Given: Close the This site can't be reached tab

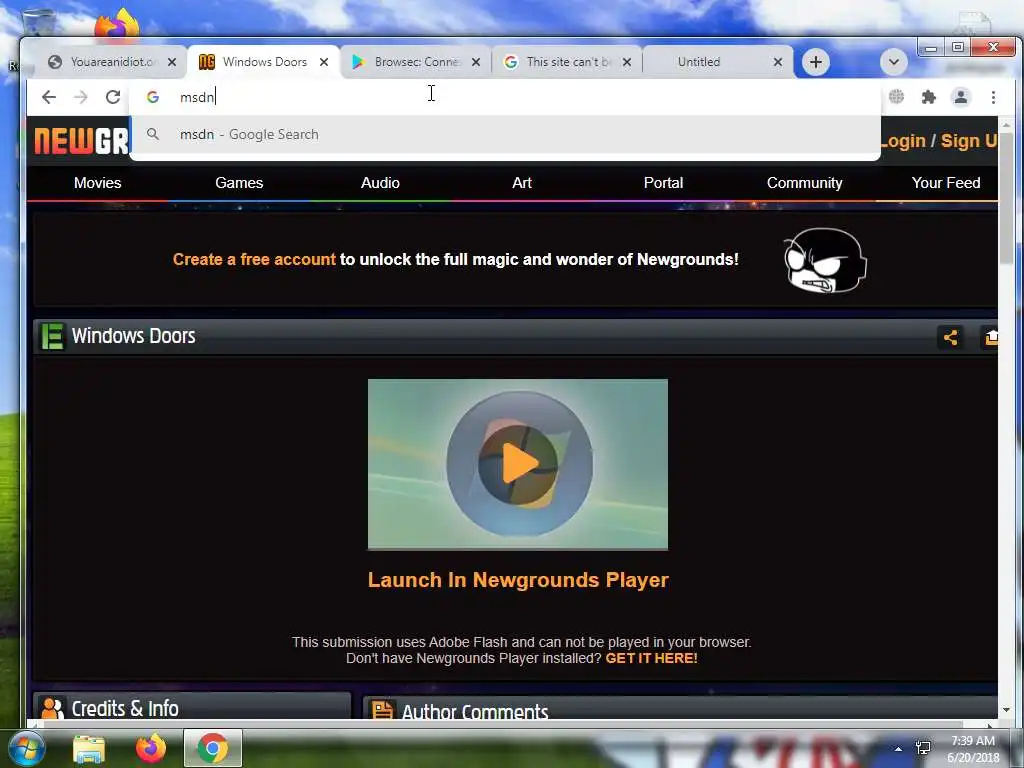Looking at the screenshot, I should tap(627, 62).
